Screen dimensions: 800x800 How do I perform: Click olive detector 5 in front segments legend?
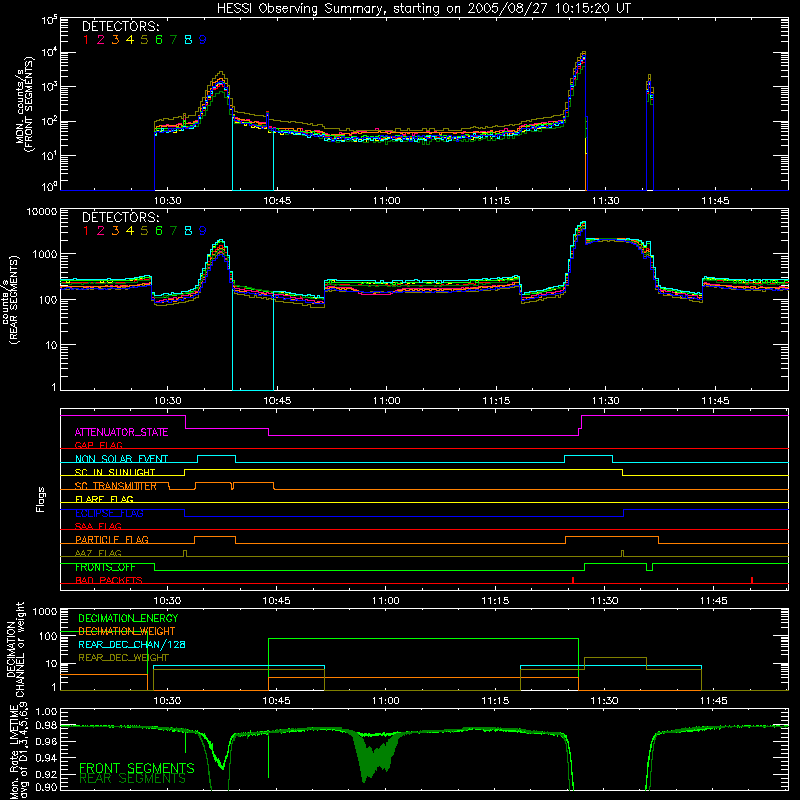tap(144, 40)
